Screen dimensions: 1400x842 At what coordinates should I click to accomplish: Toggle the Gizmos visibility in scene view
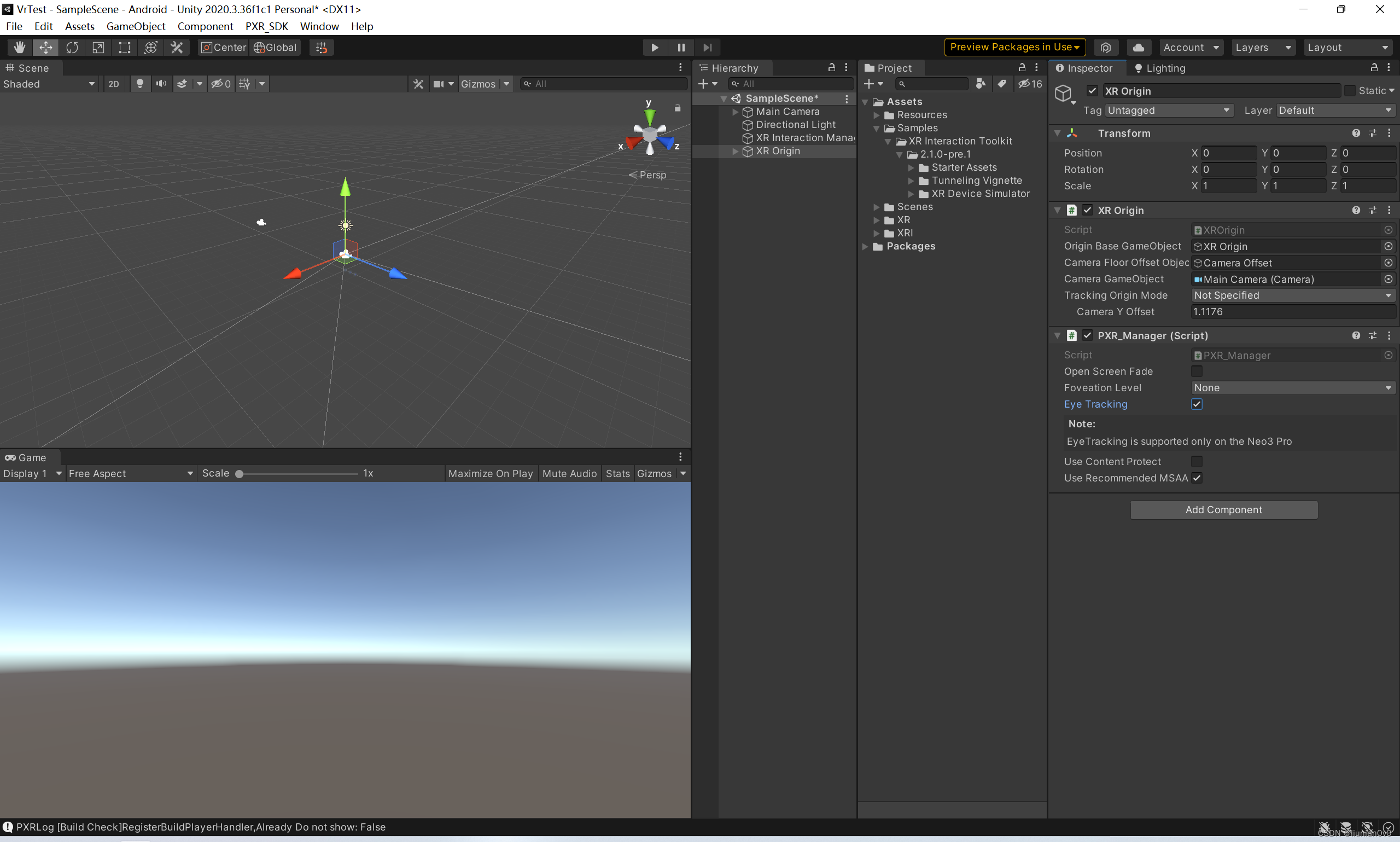pos(478,83)
